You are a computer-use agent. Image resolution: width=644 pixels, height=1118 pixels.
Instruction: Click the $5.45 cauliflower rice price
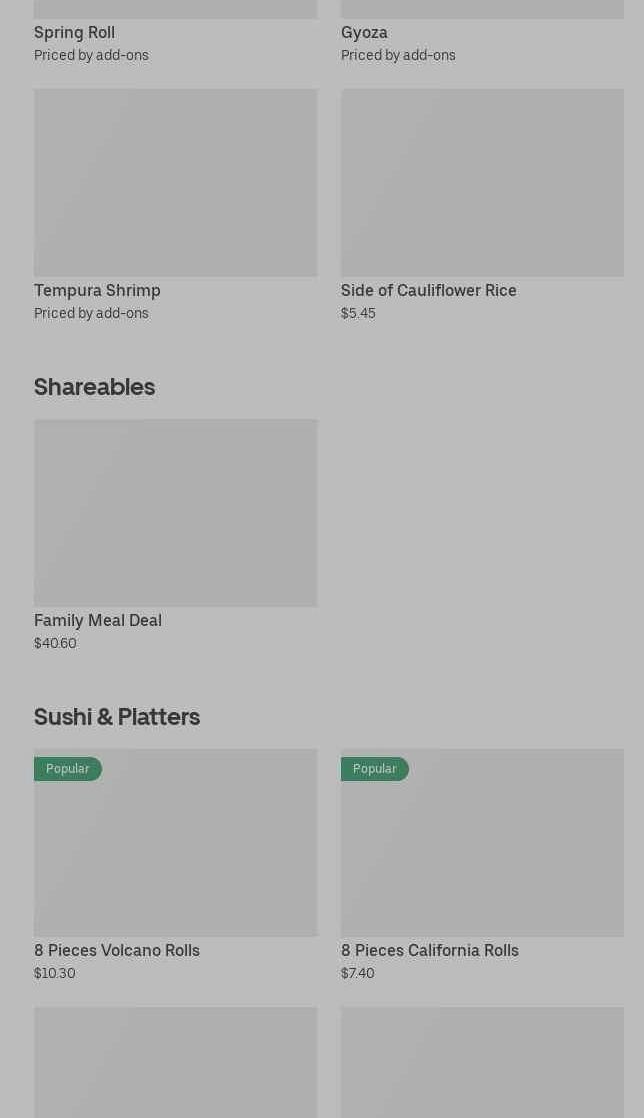[358, 313]
